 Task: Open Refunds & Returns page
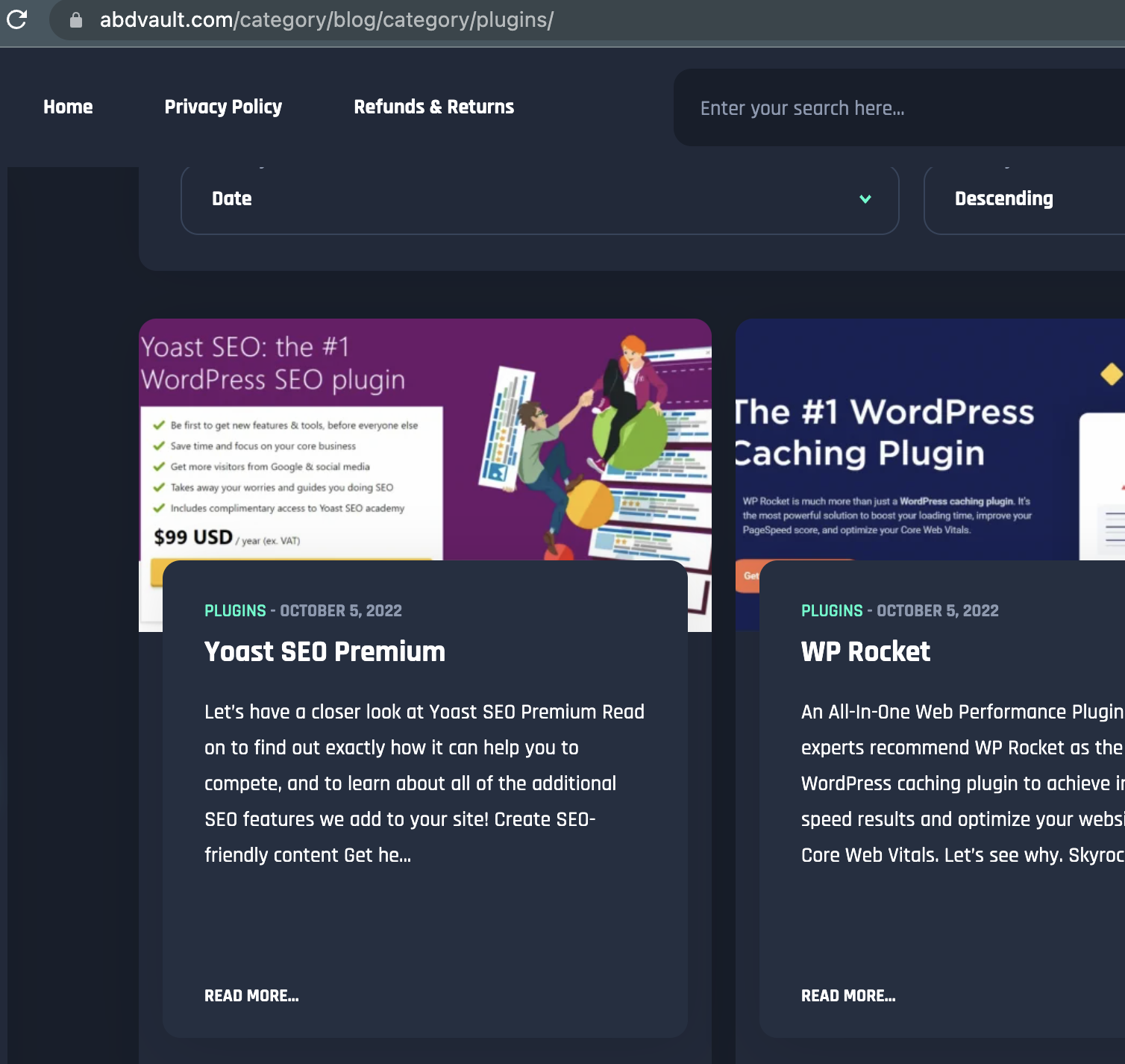click(x=433, y=107)
